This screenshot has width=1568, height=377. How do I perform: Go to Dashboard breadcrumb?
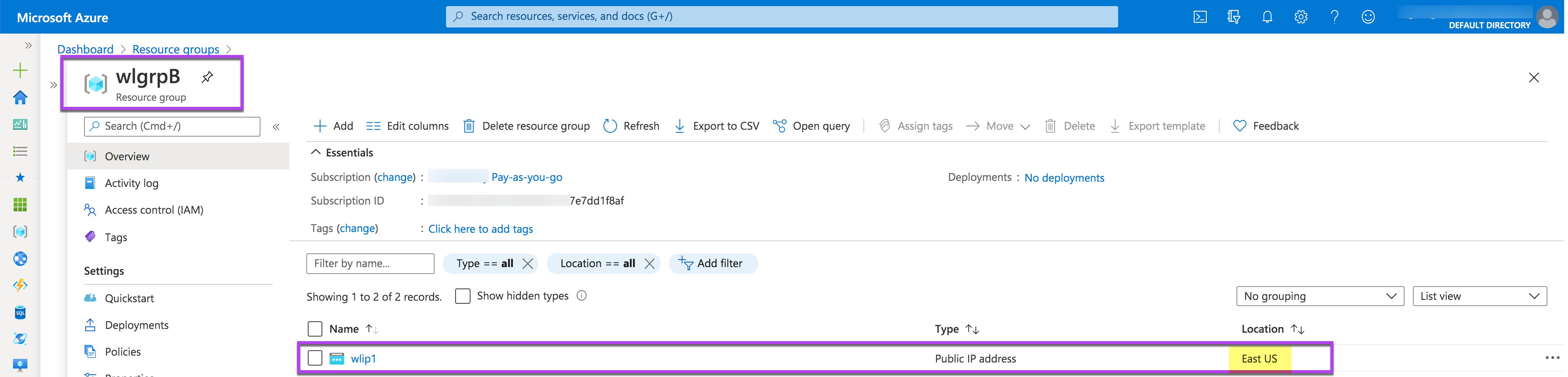coord(85,49)
